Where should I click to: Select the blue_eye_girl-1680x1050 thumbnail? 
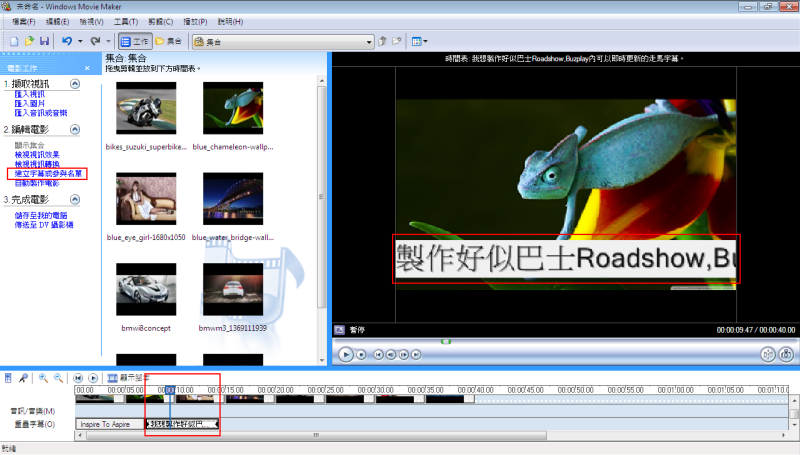[146, 198]
